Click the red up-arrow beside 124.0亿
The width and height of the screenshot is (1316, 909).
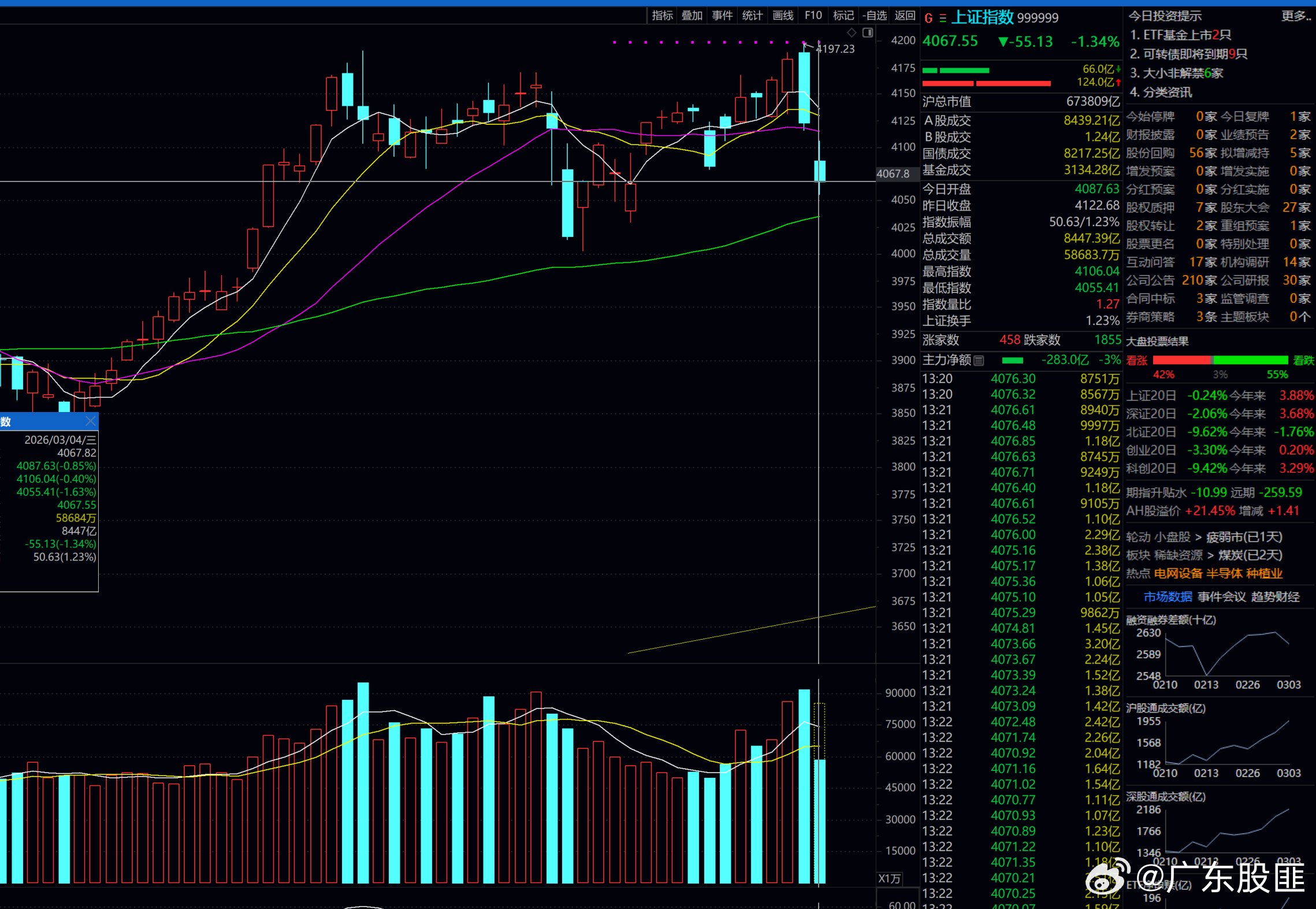pyautogui.click(x=1118, y=83)
